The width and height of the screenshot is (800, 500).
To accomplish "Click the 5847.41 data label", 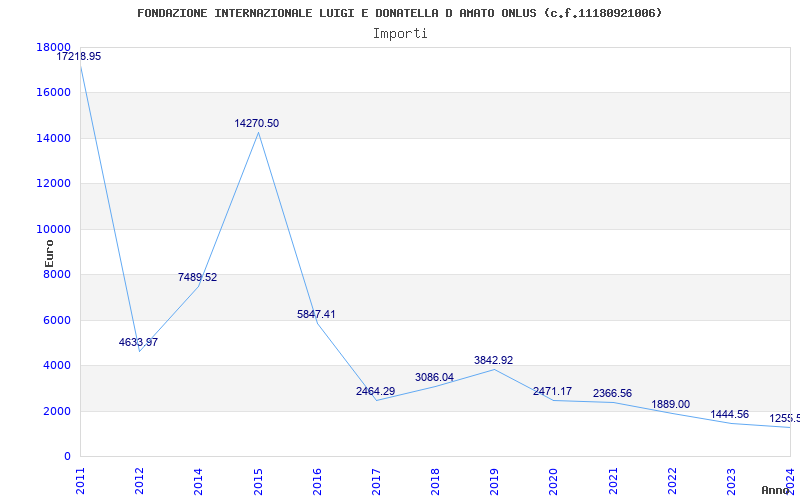I will click(316, 314).
